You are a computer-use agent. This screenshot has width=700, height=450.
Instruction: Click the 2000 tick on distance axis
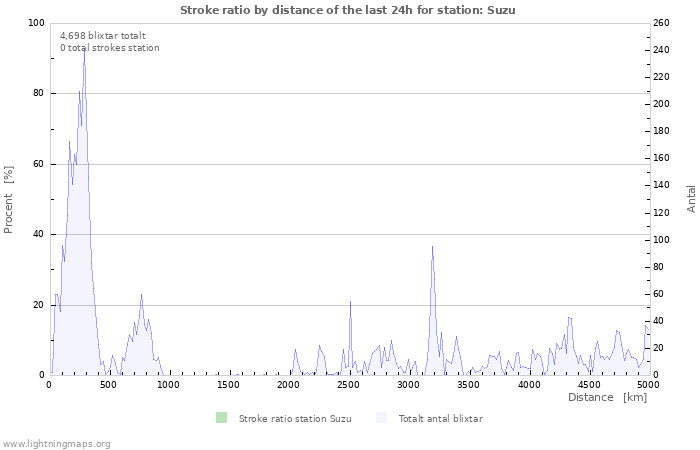[x=289, y=384]
